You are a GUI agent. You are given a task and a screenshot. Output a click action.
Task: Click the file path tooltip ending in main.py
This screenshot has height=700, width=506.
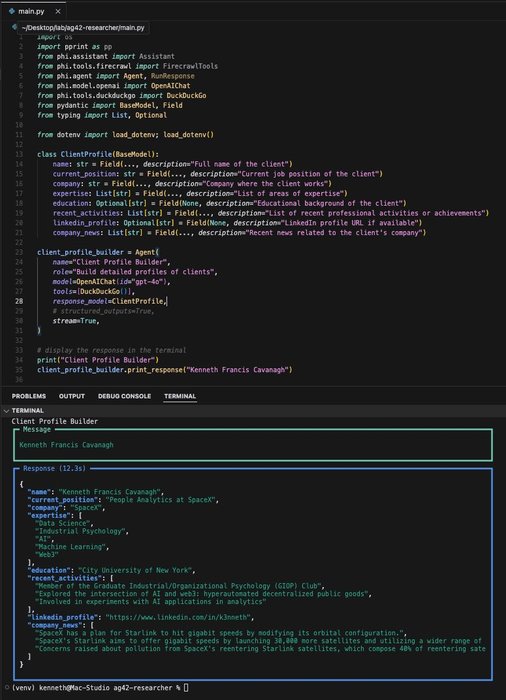coord(83,28)
